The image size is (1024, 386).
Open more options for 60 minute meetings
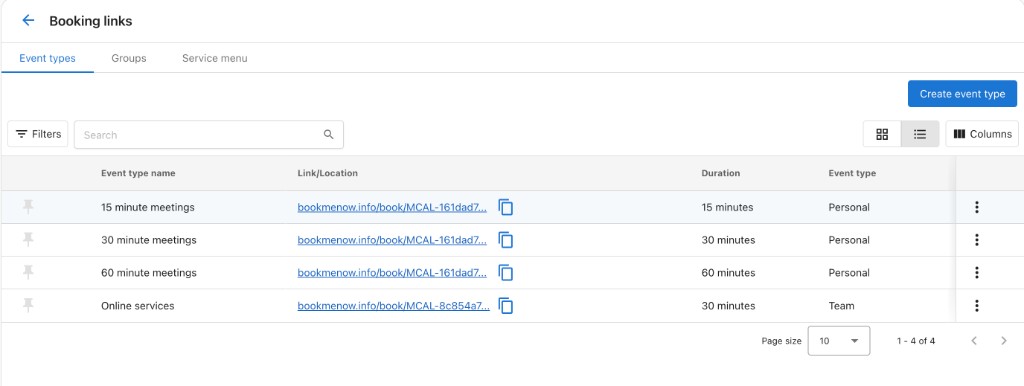[x=976, y=272]
